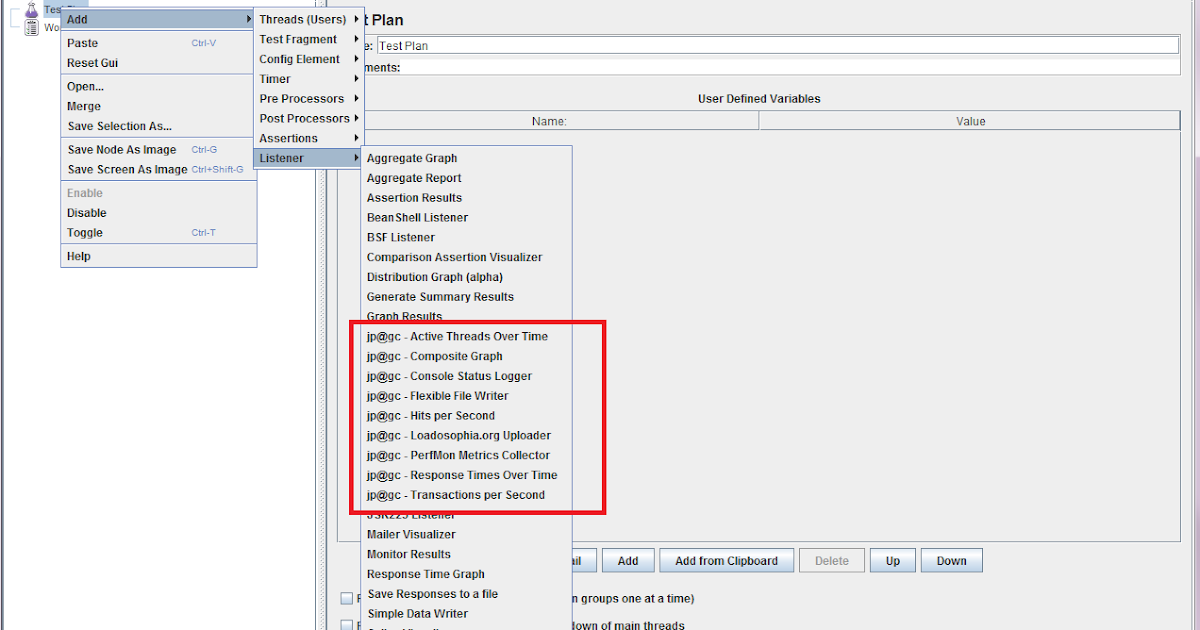
Task: Click the Delete button
Action: [832, 561]
